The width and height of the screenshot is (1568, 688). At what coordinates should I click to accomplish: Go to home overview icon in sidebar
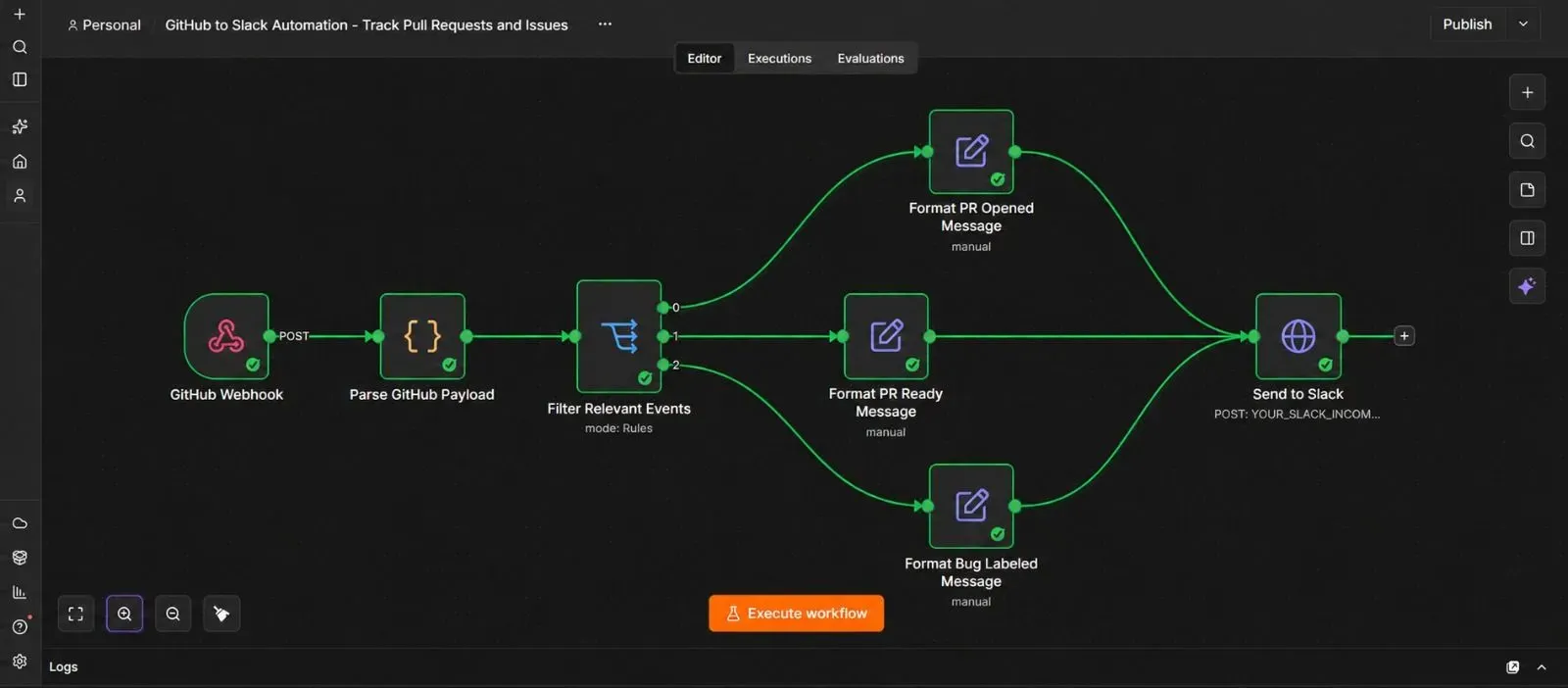click(x=20, y=162)
